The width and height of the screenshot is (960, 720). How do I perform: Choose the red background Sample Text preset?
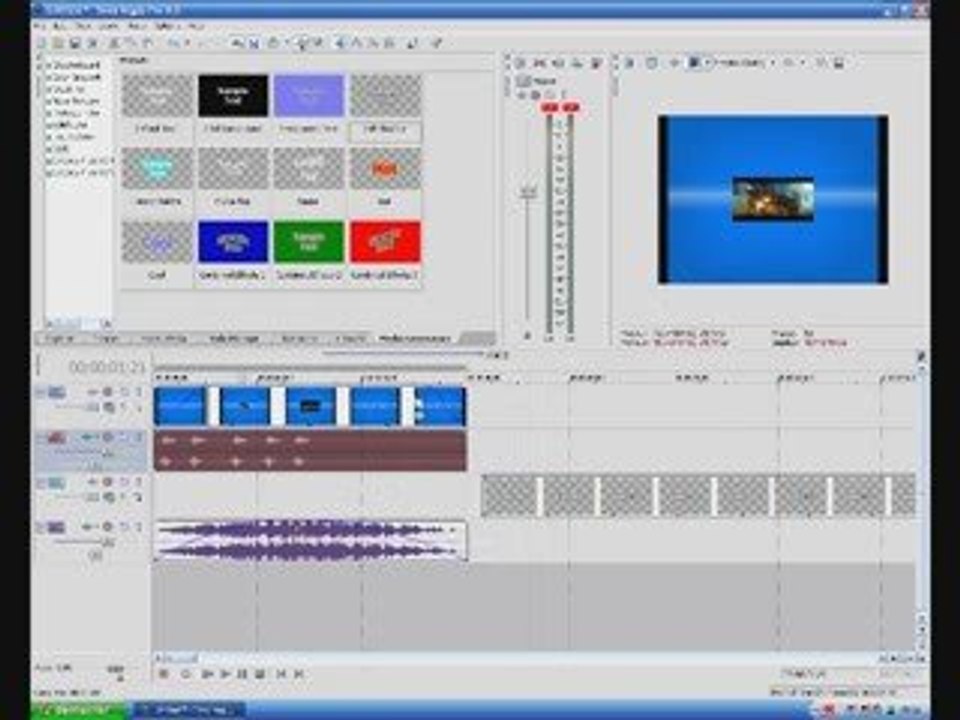coord(385,242)
